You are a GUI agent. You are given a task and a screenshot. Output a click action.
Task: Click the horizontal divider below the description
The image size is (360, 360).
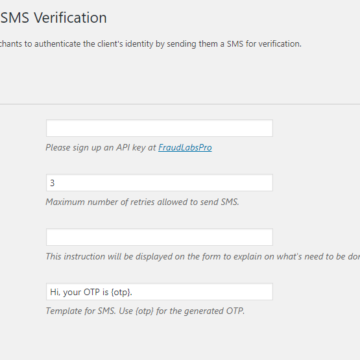point(180,104)
